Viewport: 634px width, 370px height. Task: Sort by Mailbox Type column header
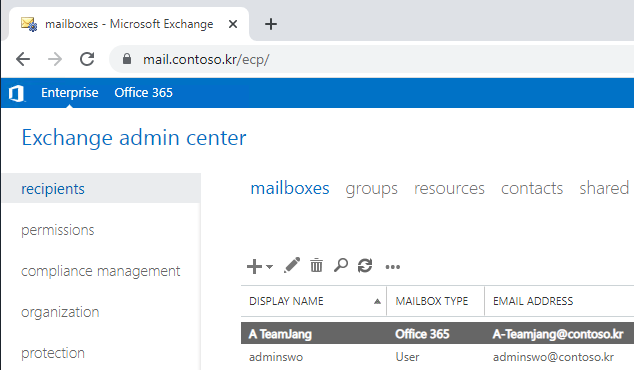435,301
